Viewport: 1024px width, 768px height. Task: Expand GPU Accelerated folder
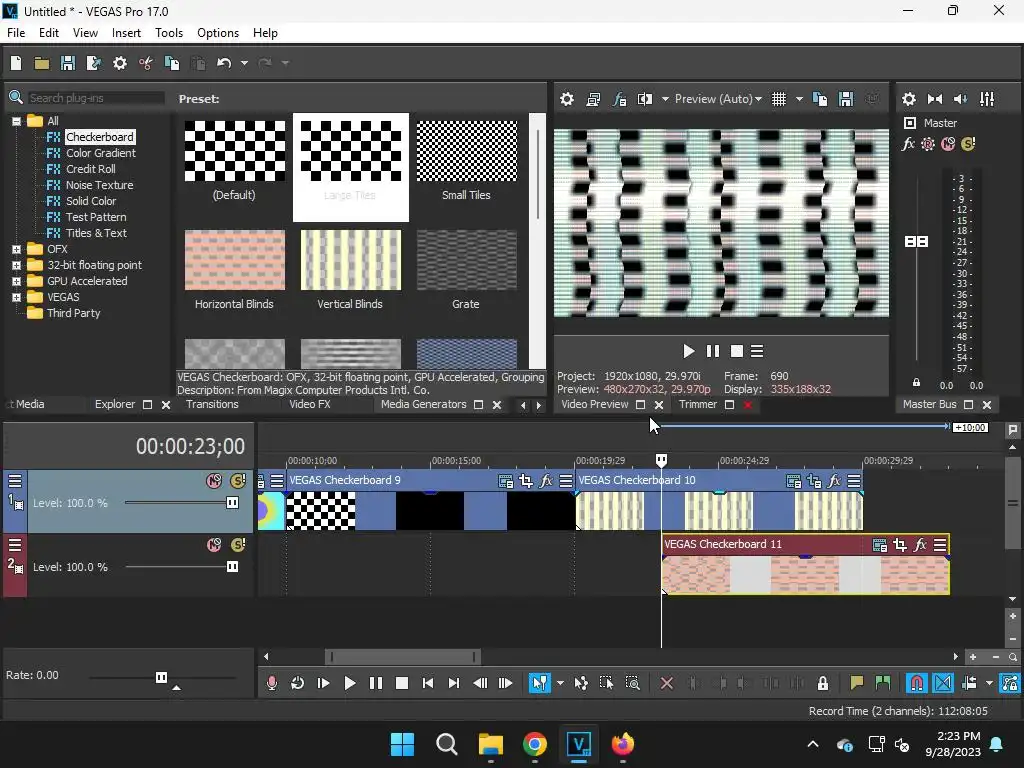pyautogui.click(x=16, y=281)
